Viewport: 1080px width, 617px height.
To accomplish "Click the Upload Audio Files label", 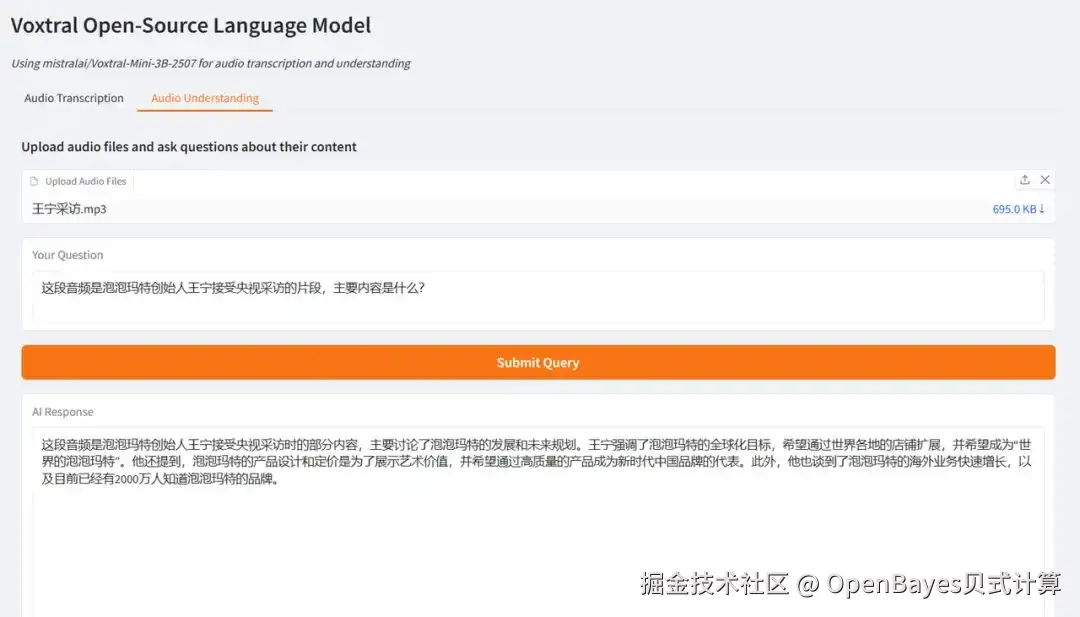I will [x=85, y=181].
